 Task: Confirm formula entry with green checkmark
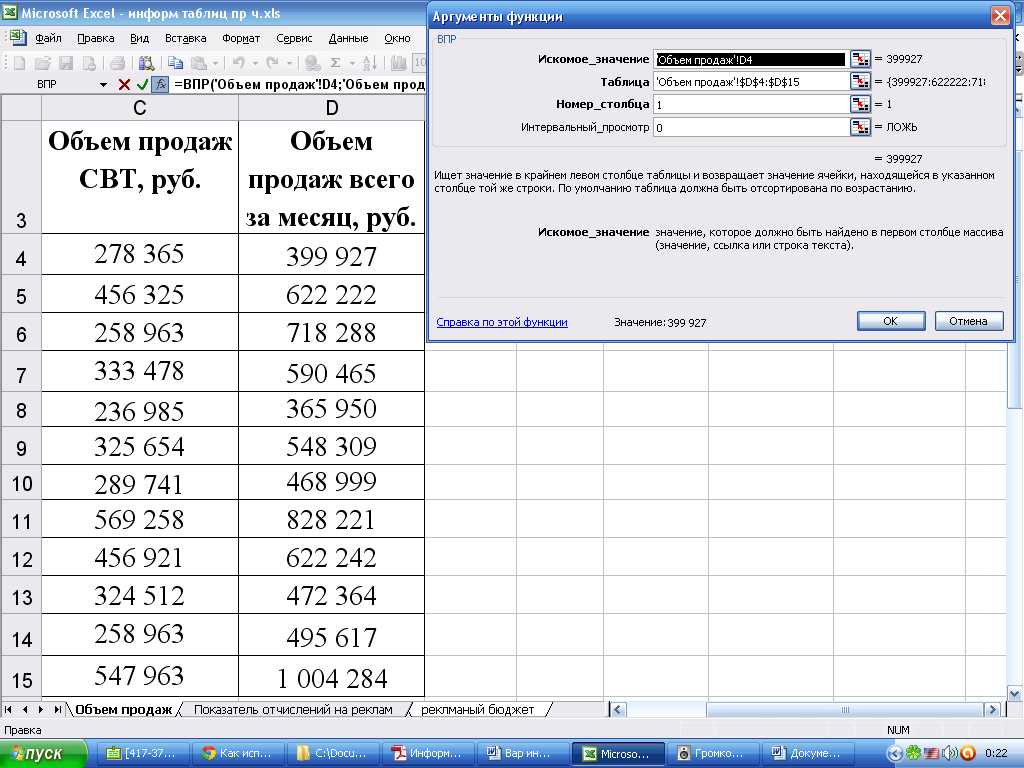coord(142,84)
